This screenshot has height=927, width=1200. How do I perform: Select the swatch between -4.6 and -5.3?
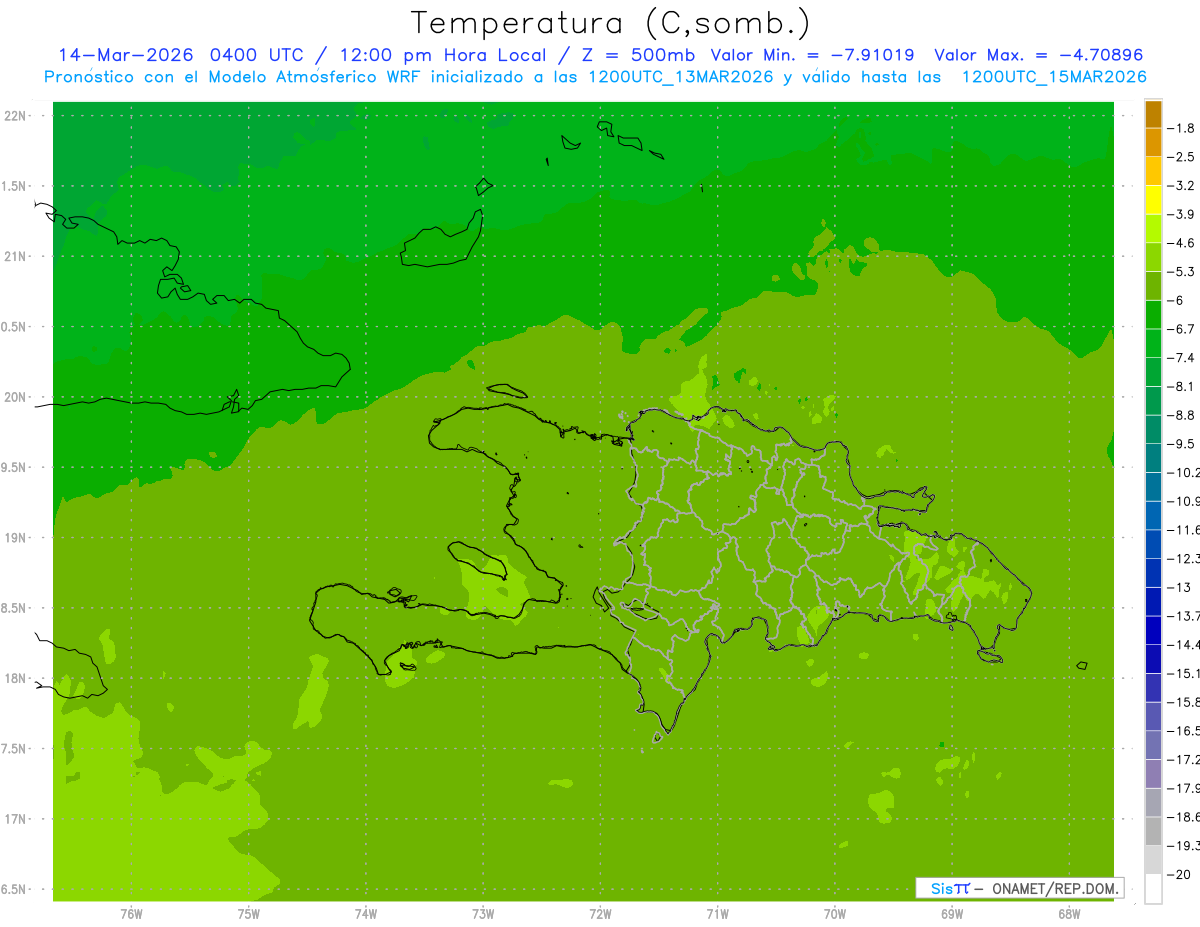pyautogui.click(x=1153, y=257)
